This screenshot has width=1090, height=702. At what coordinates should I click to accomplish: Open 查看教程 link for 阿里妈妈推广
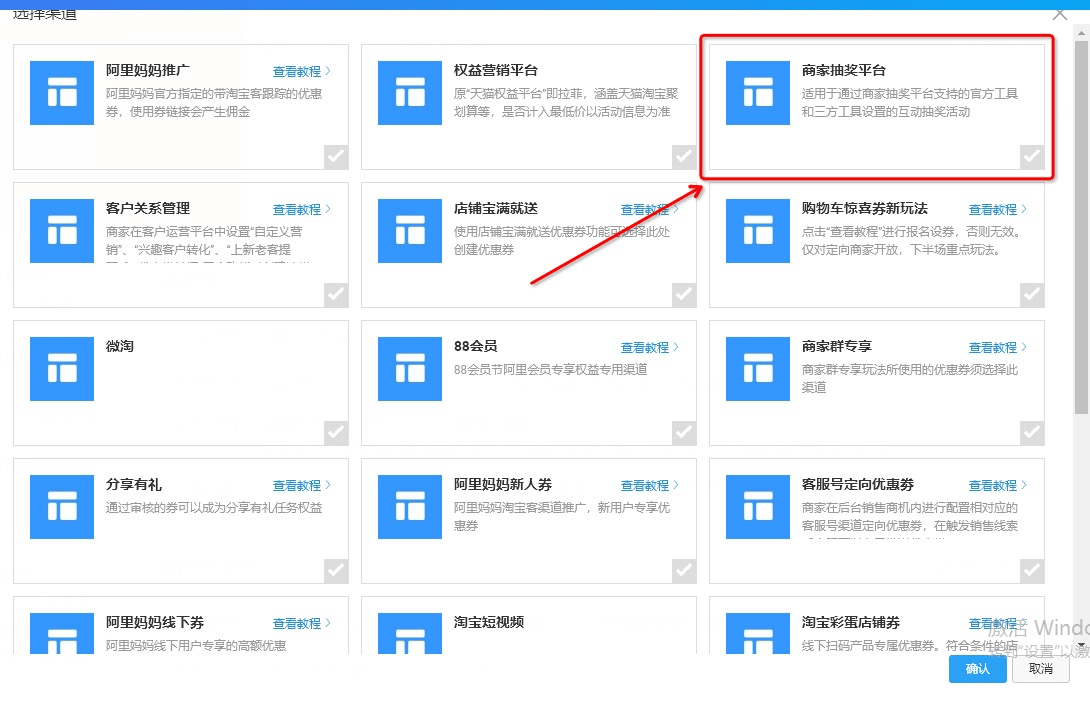pos(302,71)
